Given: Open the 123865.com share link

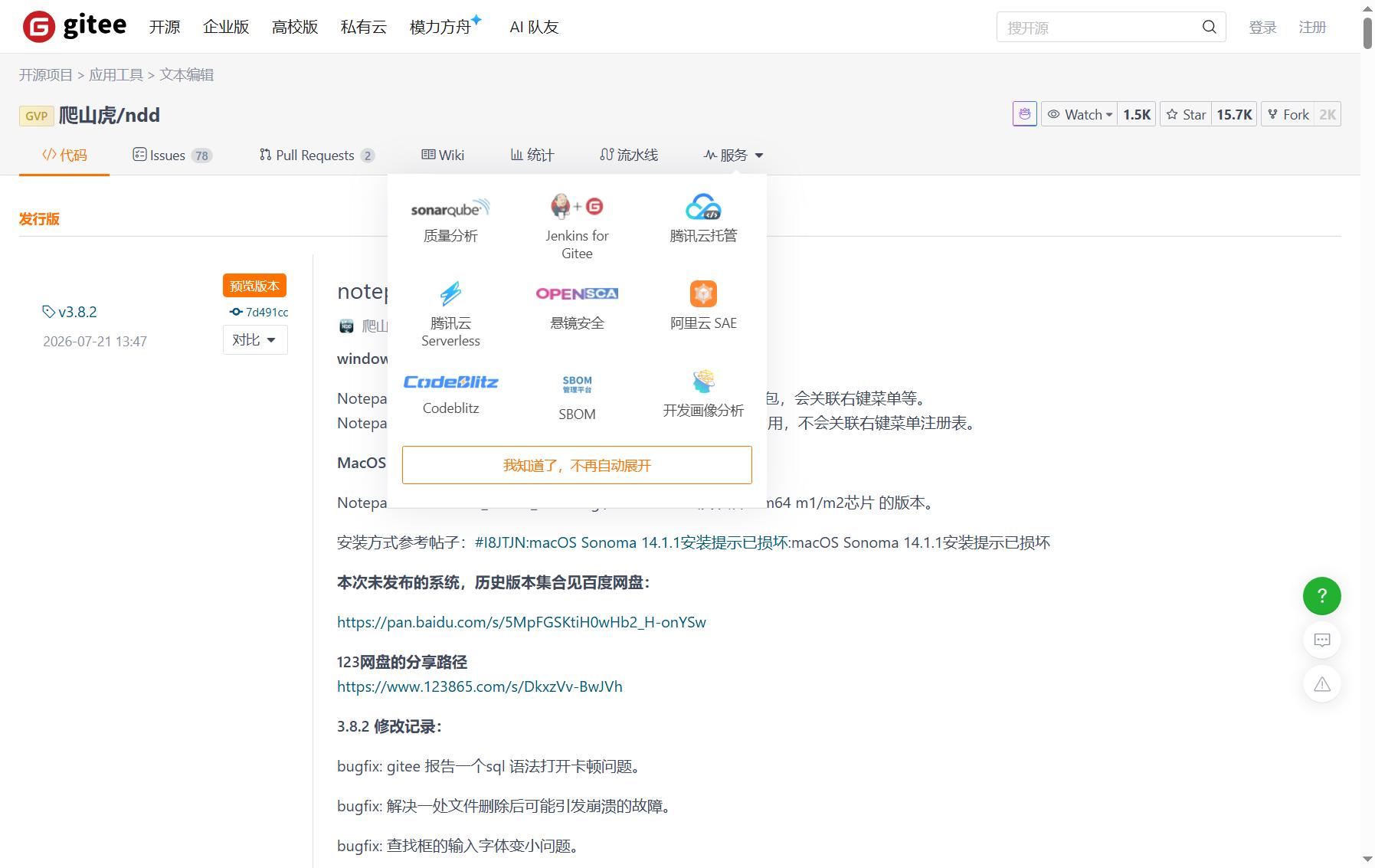Looking at the screenshot, I should 480,686.
